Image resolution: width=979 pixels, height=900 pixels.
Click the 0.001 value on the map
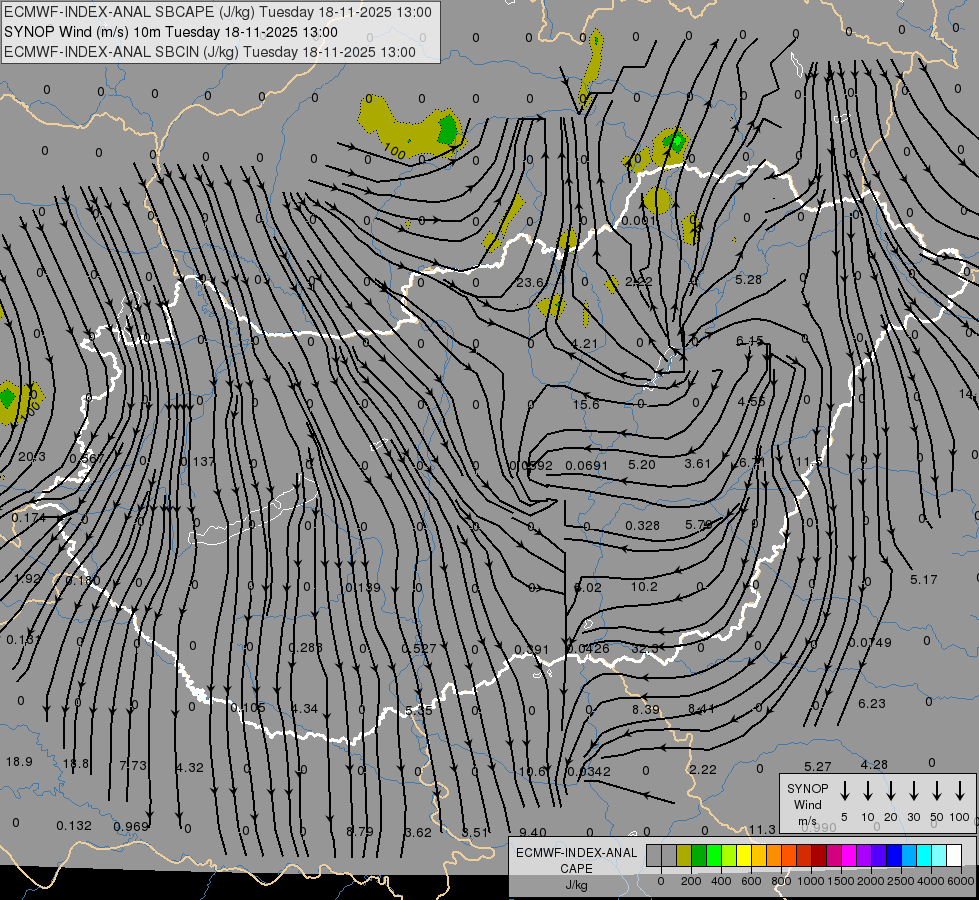click(639, 220)
